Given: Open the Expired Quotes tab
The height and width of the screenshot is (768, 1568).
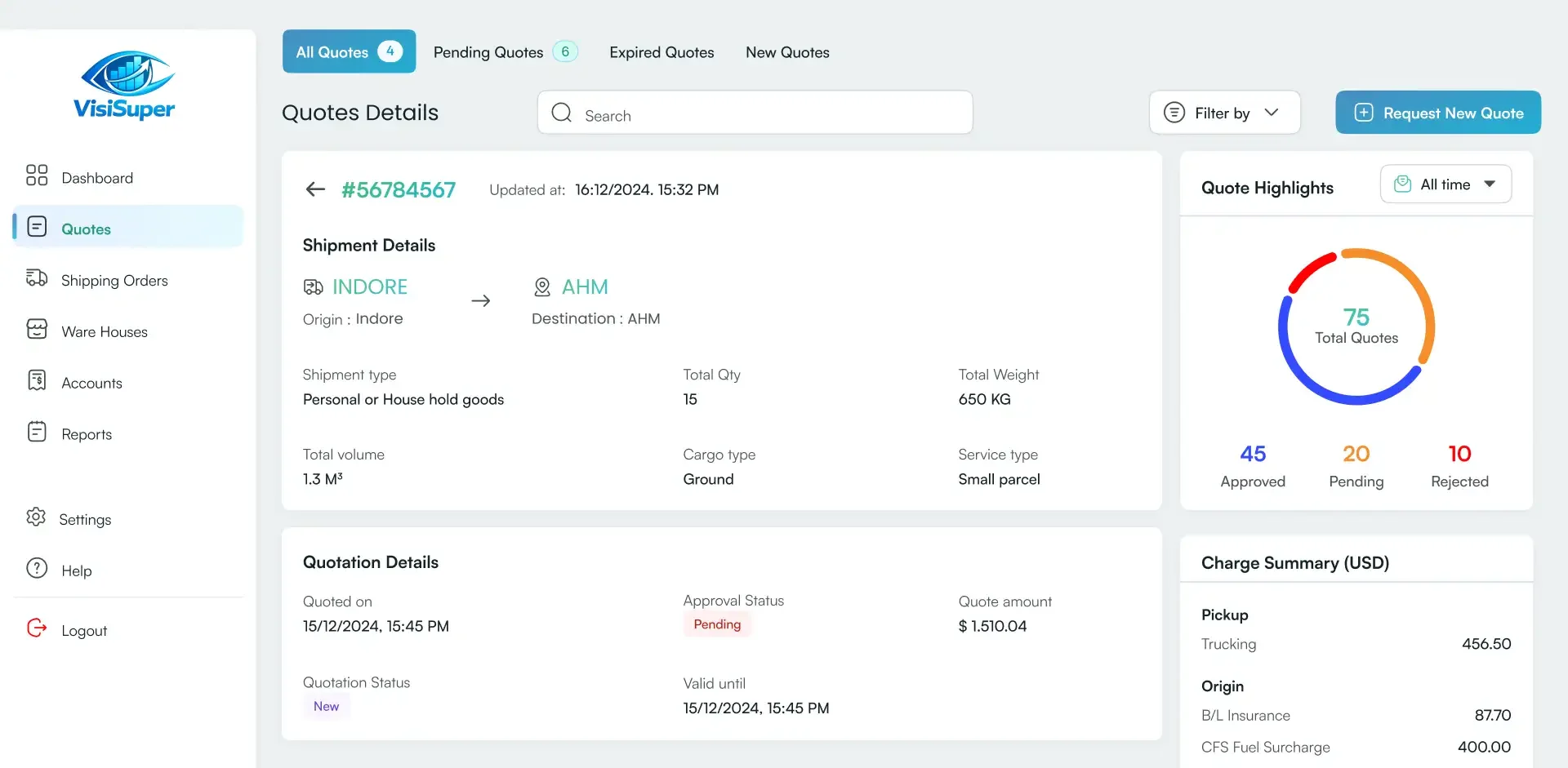Looking at the screenshot, I should pos(661,52).
